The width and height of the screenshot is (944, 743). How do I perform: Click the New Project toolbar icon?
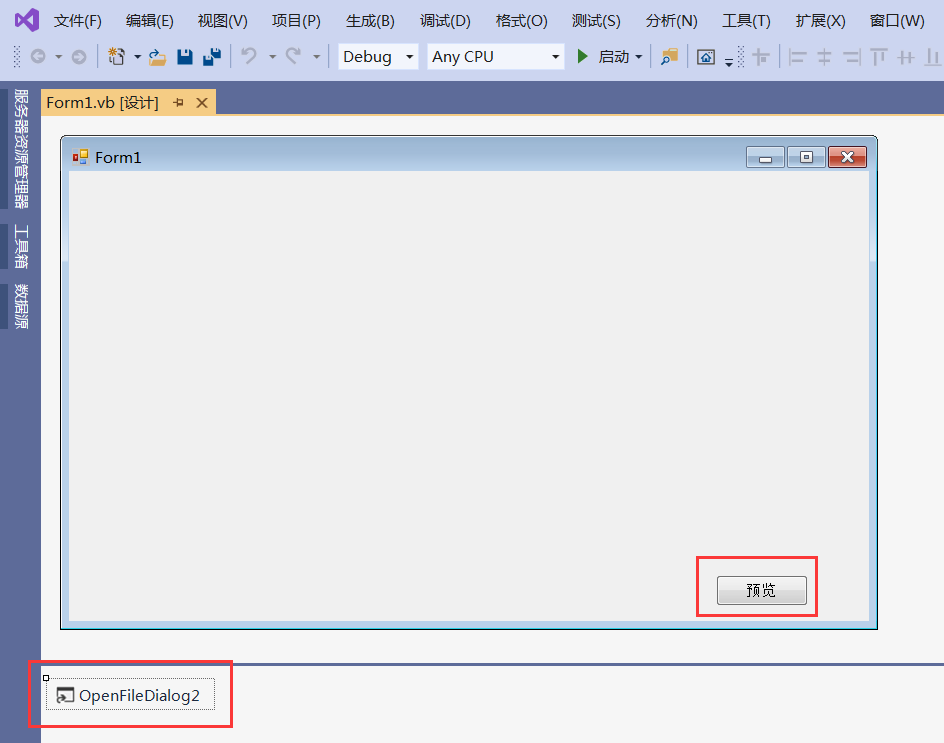pyautogui.click(x=115, y=57)
